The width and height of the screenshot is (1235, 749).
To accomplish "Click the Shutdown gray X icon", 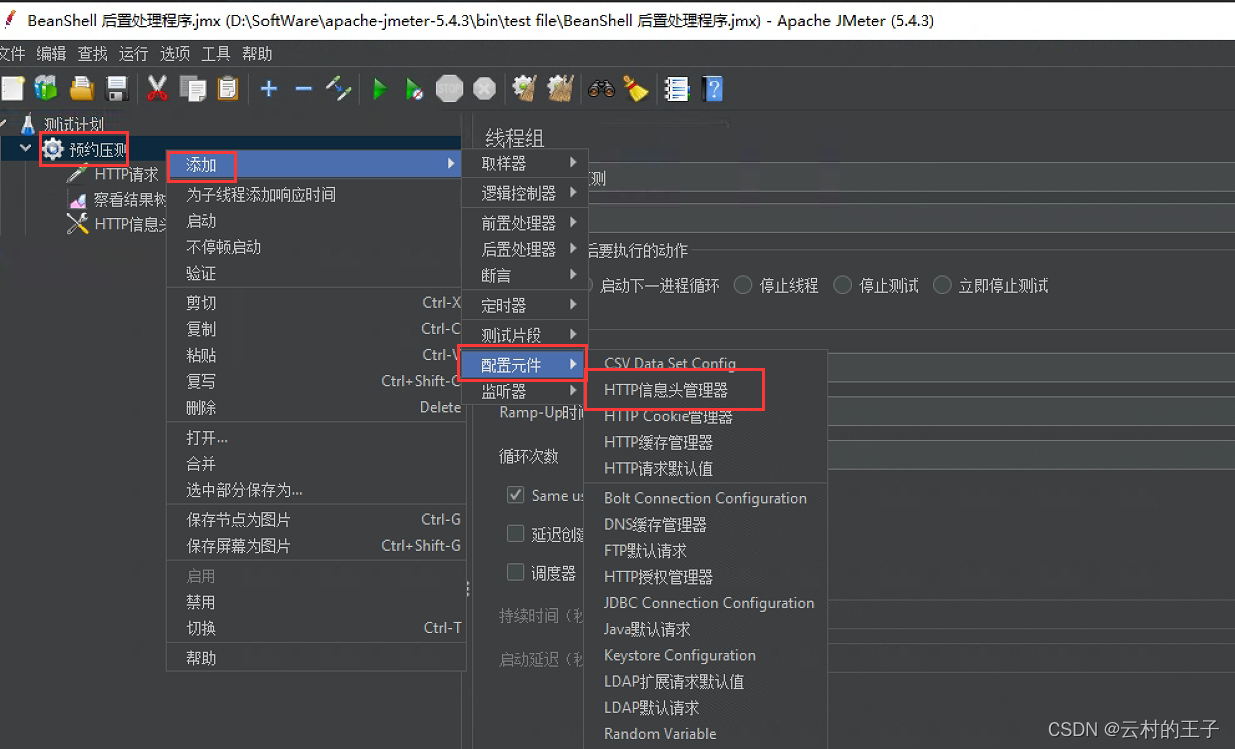I will click(485, 89).
